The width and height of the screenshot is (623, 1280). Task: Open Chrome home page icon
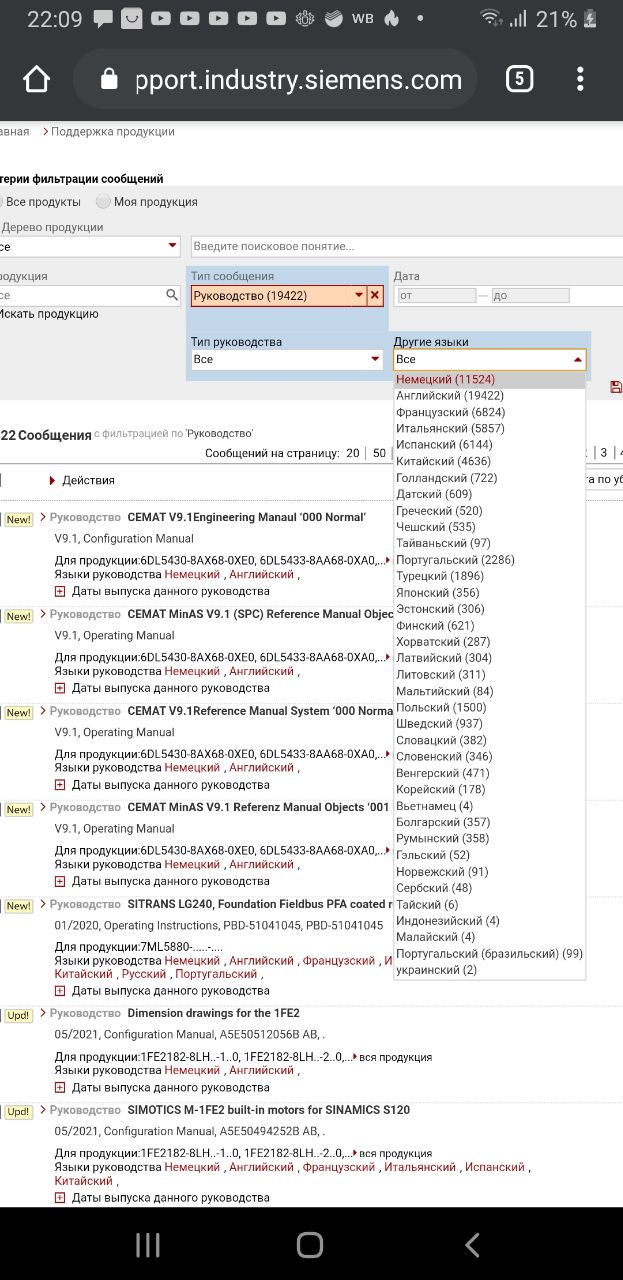[x=37, y=80]
